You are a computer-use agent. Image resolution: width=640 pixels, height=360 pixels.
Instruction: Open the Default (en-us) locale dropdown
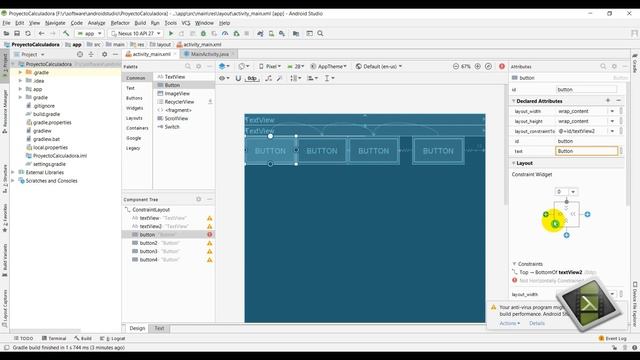point(379,66)
